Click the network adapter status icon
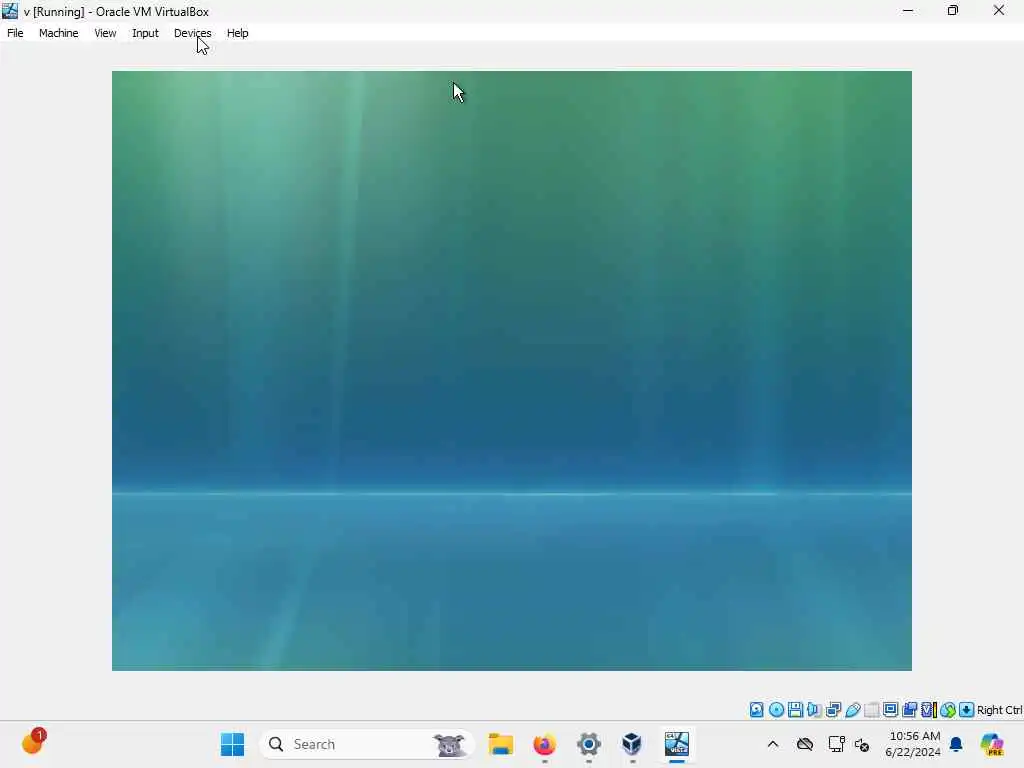Screen dimensions: 1024x768 click(833, 710)
